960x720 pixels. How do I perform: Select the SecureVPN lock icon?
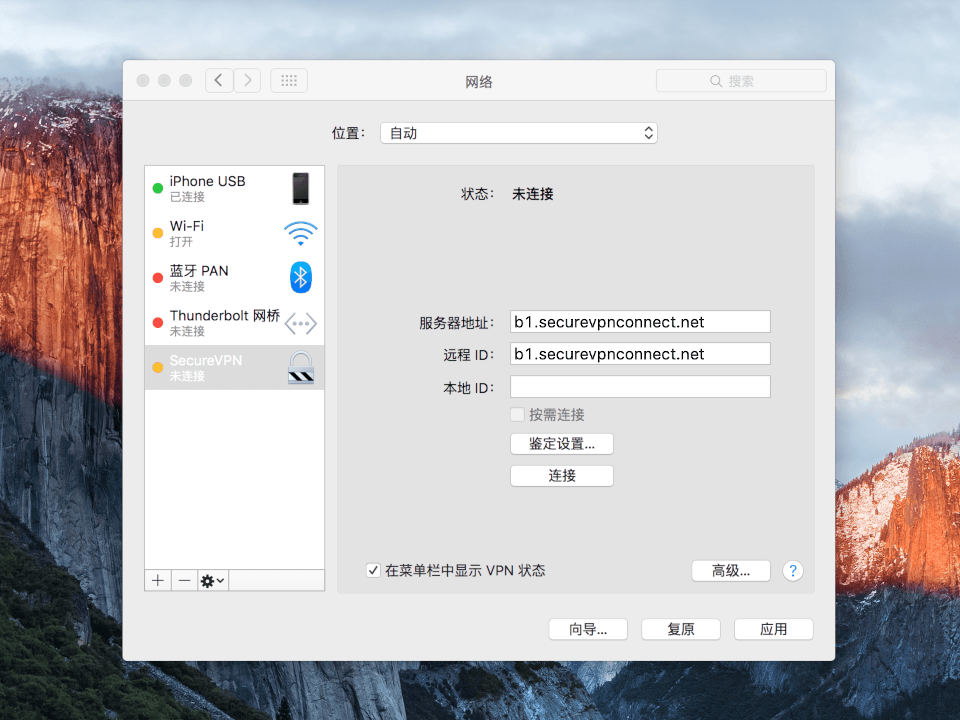[x=299, y=366]
